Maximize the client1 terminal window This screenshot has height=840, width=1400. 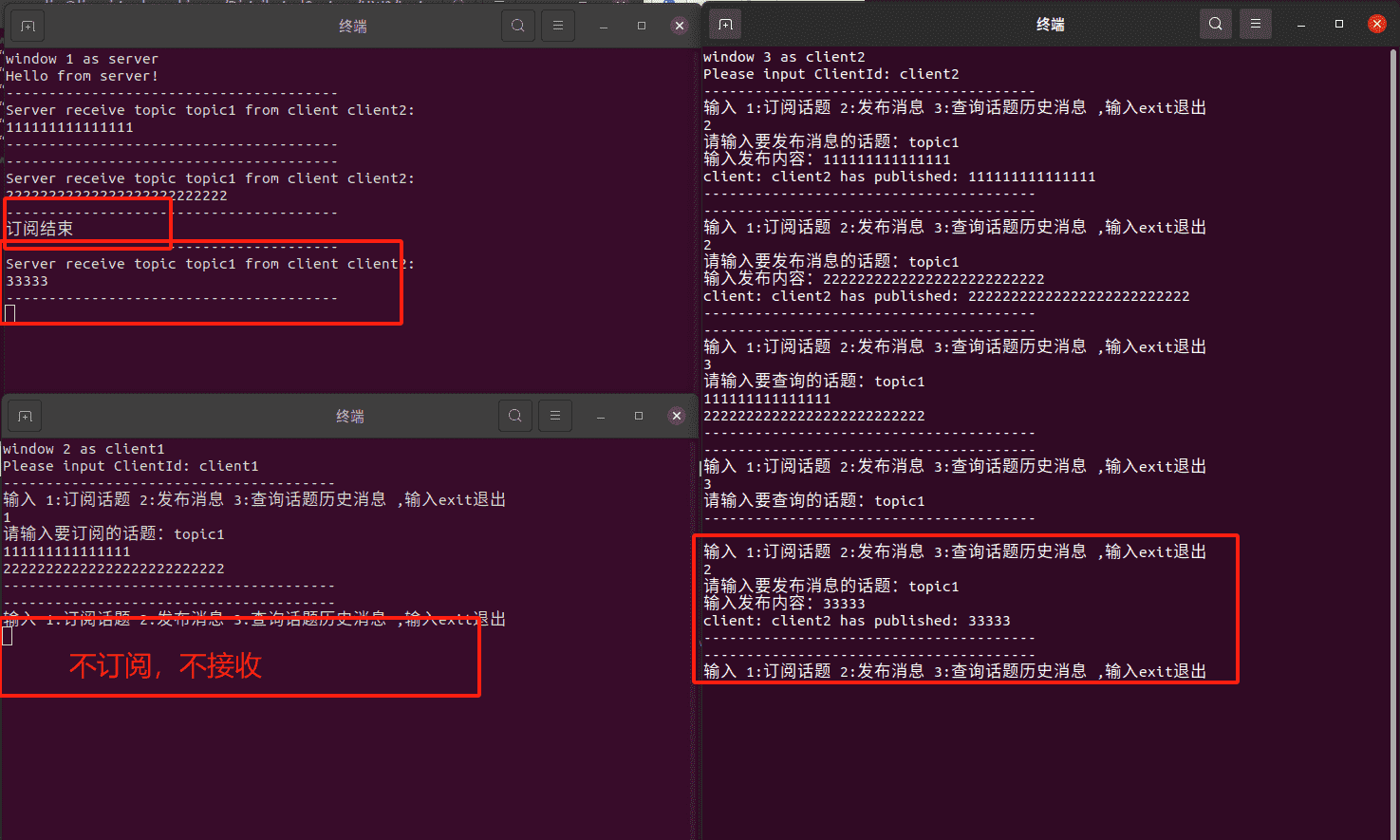[639, 416]
